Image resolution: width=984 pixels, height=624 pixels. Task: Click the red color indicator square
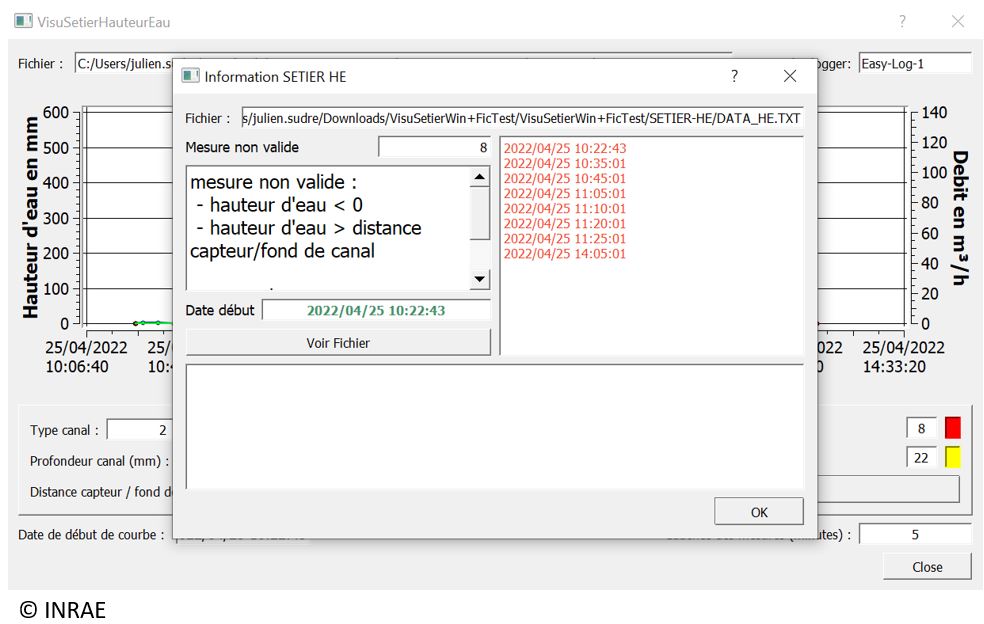[952, 428]
